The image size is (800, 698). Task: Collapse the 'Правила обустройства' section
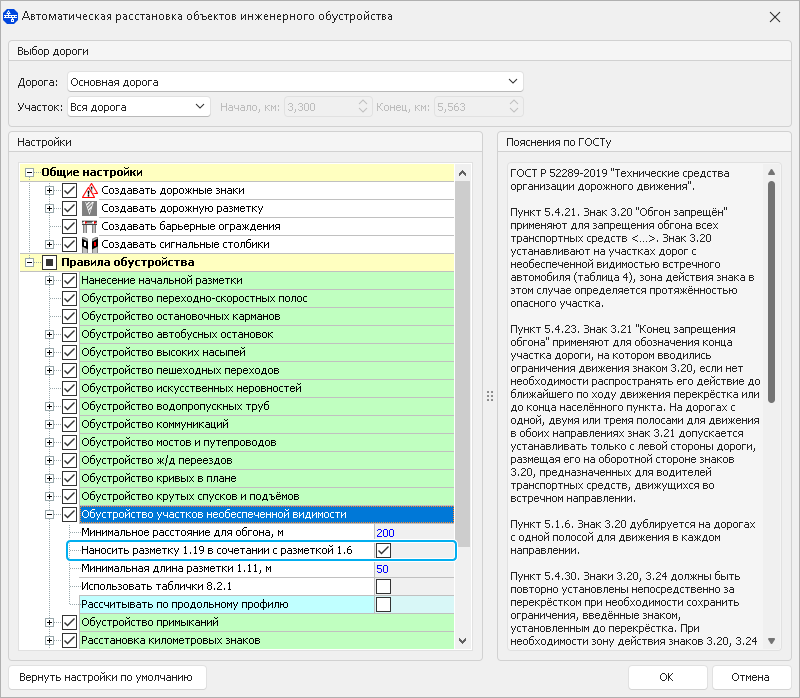pos(30,262)
